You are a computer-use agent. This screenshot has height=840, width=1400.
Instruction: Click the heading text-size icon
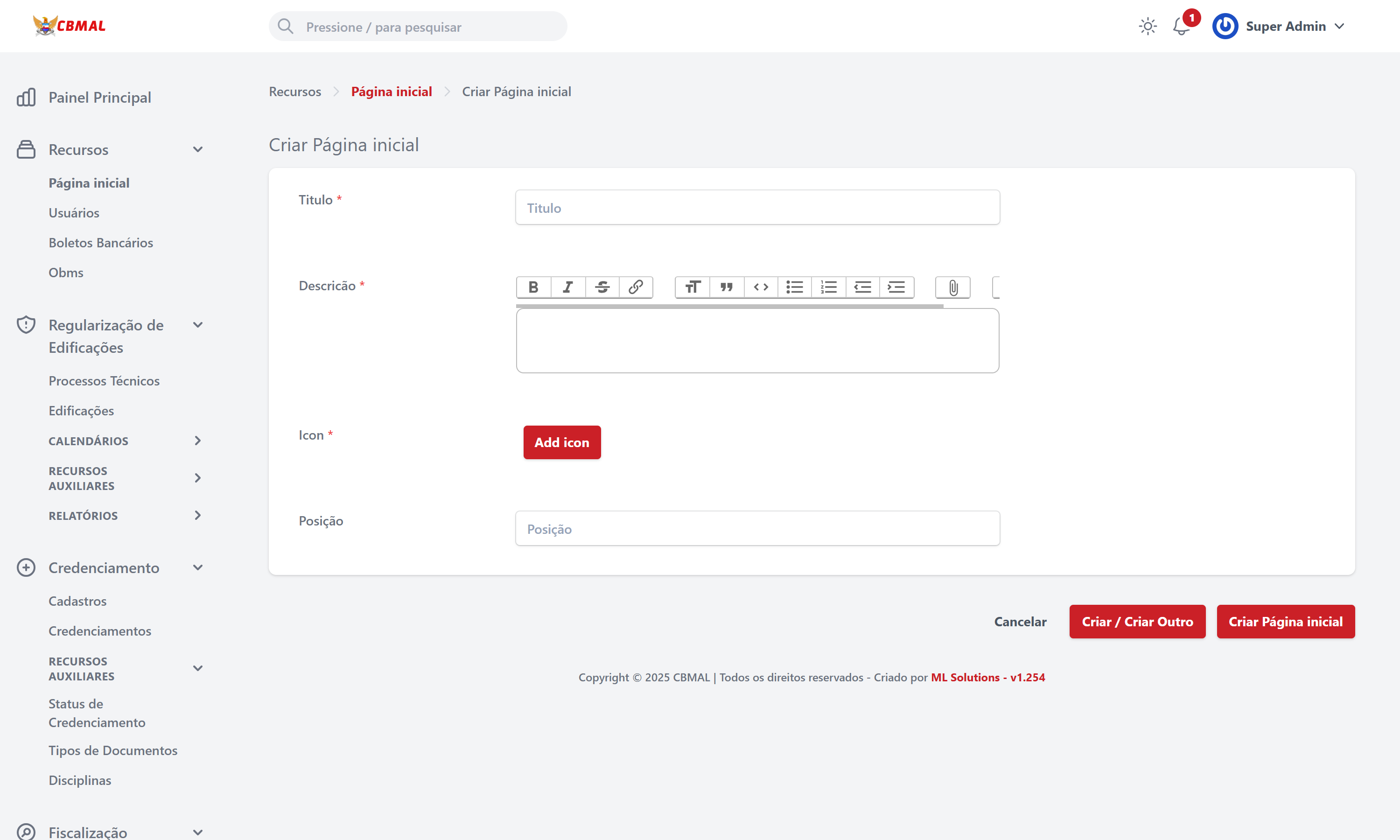click(693, 287)
